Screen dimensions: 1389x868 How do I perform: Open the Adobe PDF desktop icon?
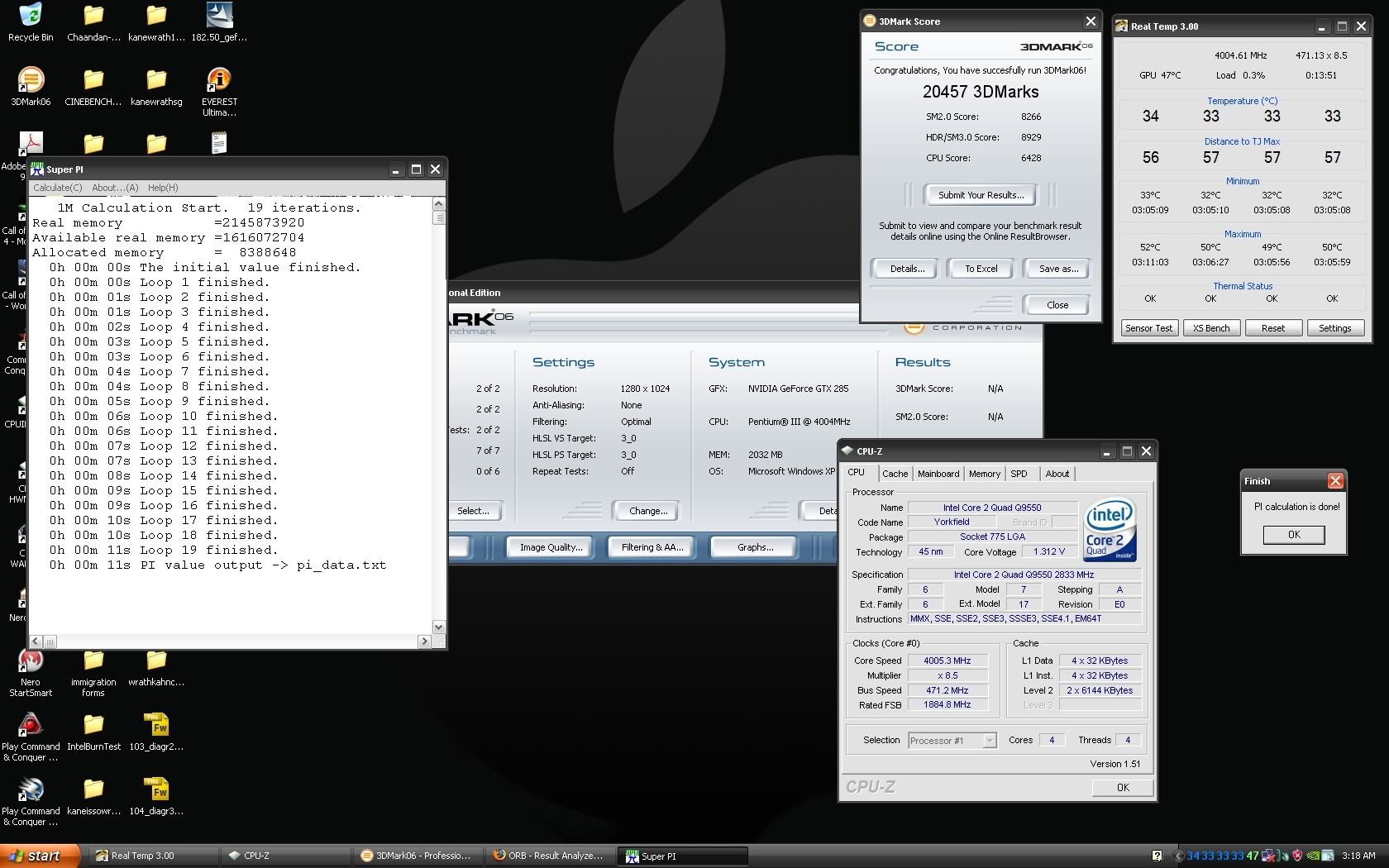point(31,143)
